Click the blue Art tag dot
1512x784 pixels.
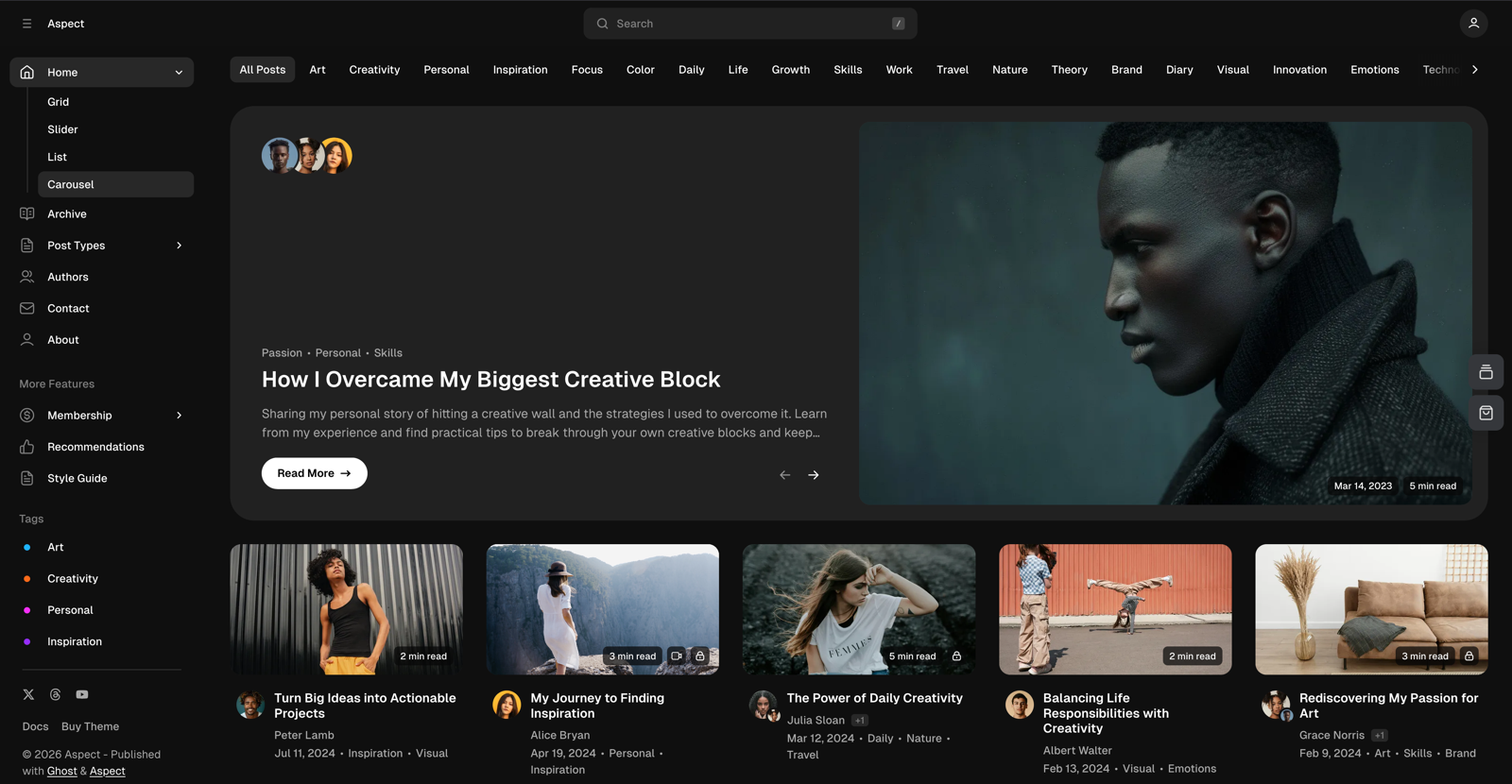pos(26,547)
